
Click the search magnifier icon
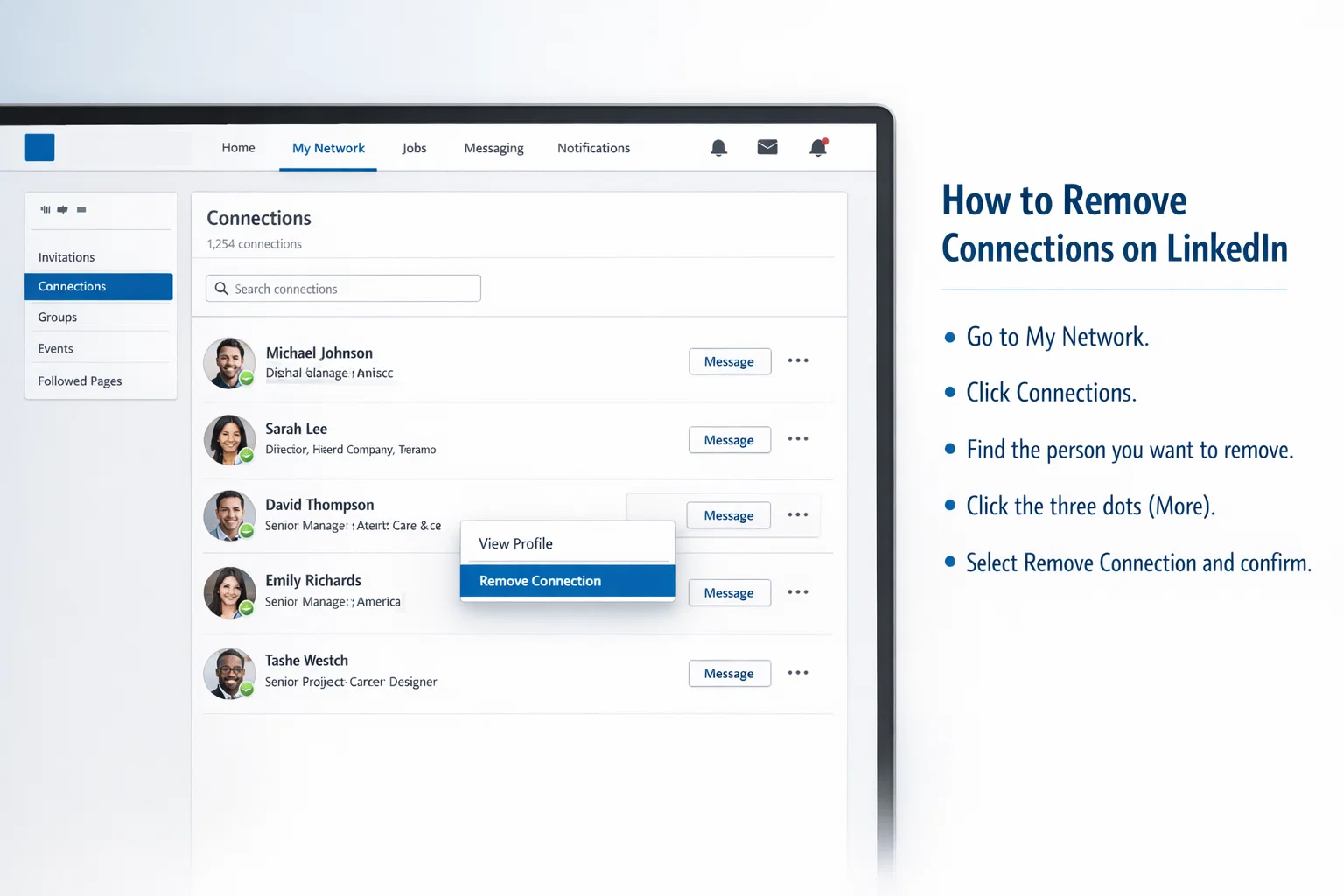[221, 289]
